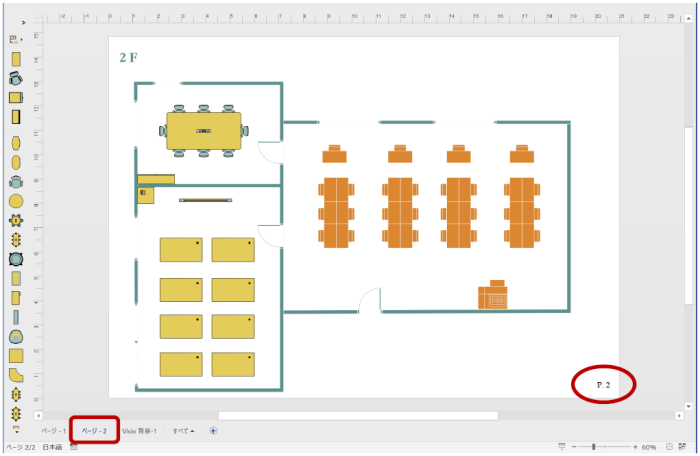The width and height of the screenshot is (700, 456).
Task: Select the corner desk stencil shape
Action: pyautogui.click(x=16, y=374)
